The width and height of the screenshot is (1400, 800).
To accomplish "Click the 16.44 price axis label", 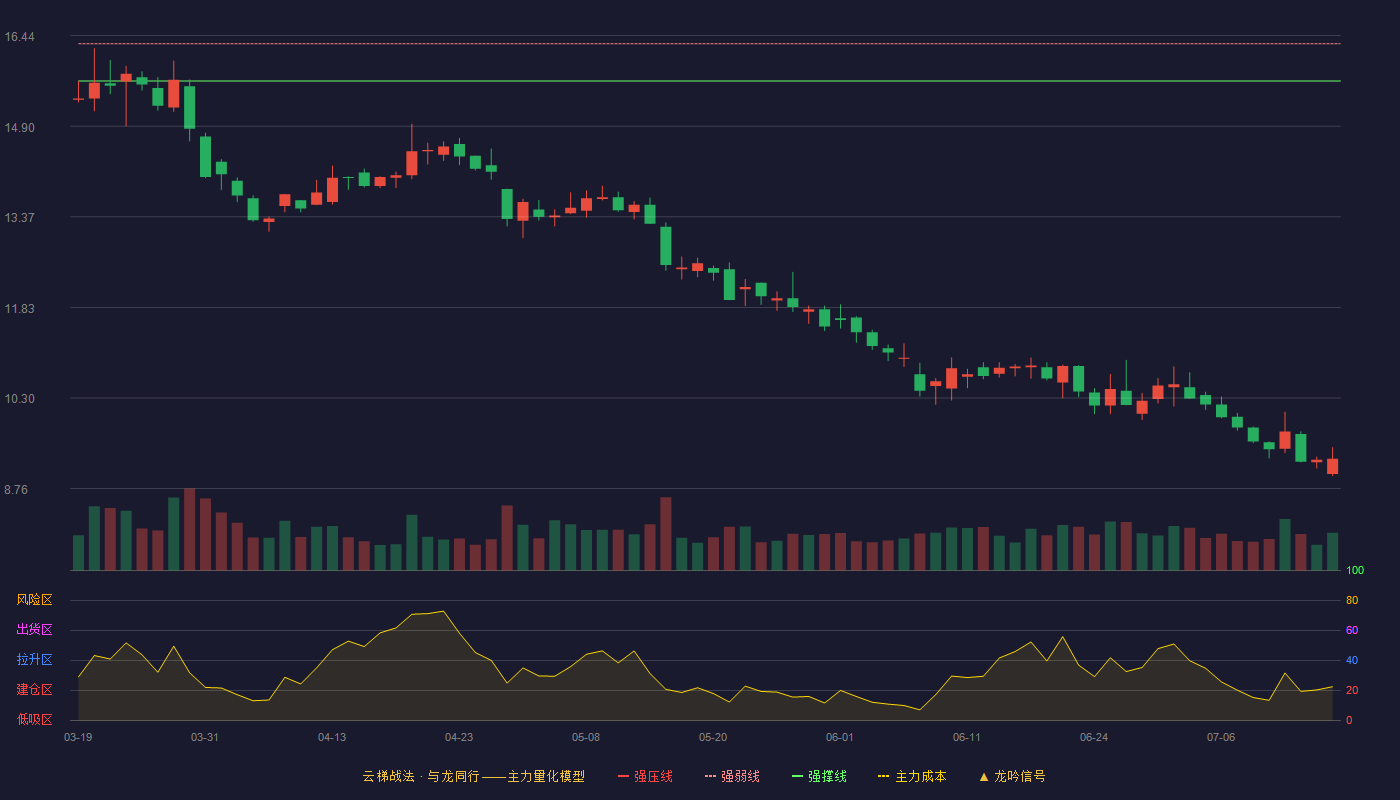I will (x=19, y=37).
